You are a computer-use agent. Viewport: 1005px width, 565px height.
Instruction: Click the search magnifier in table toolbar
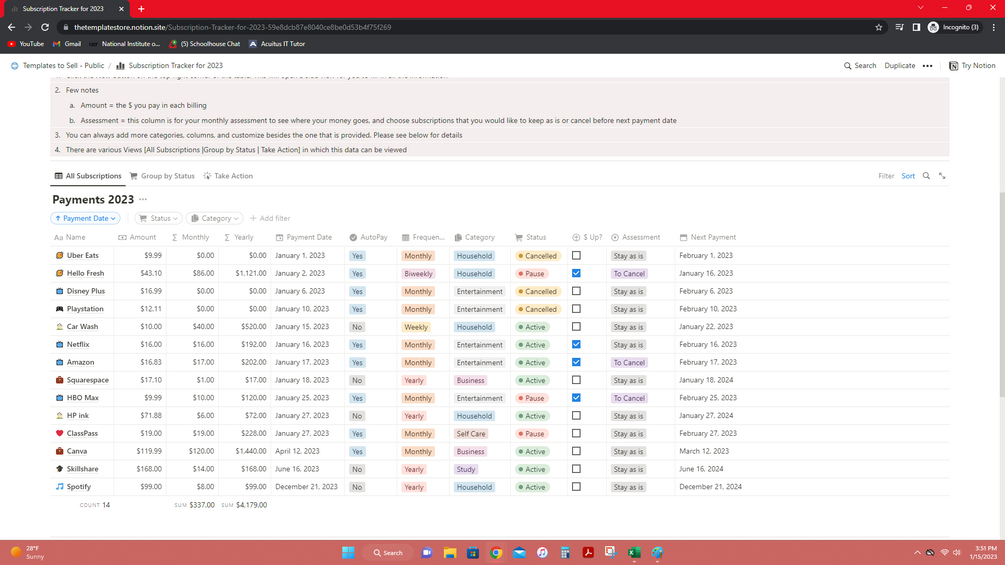tap(926, 176)
